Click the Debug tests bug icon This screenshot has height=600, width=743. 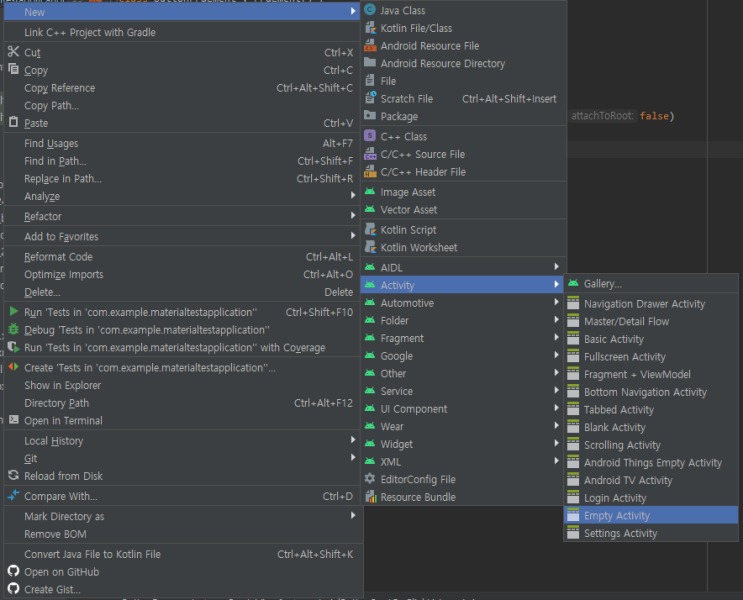[14, 330]
